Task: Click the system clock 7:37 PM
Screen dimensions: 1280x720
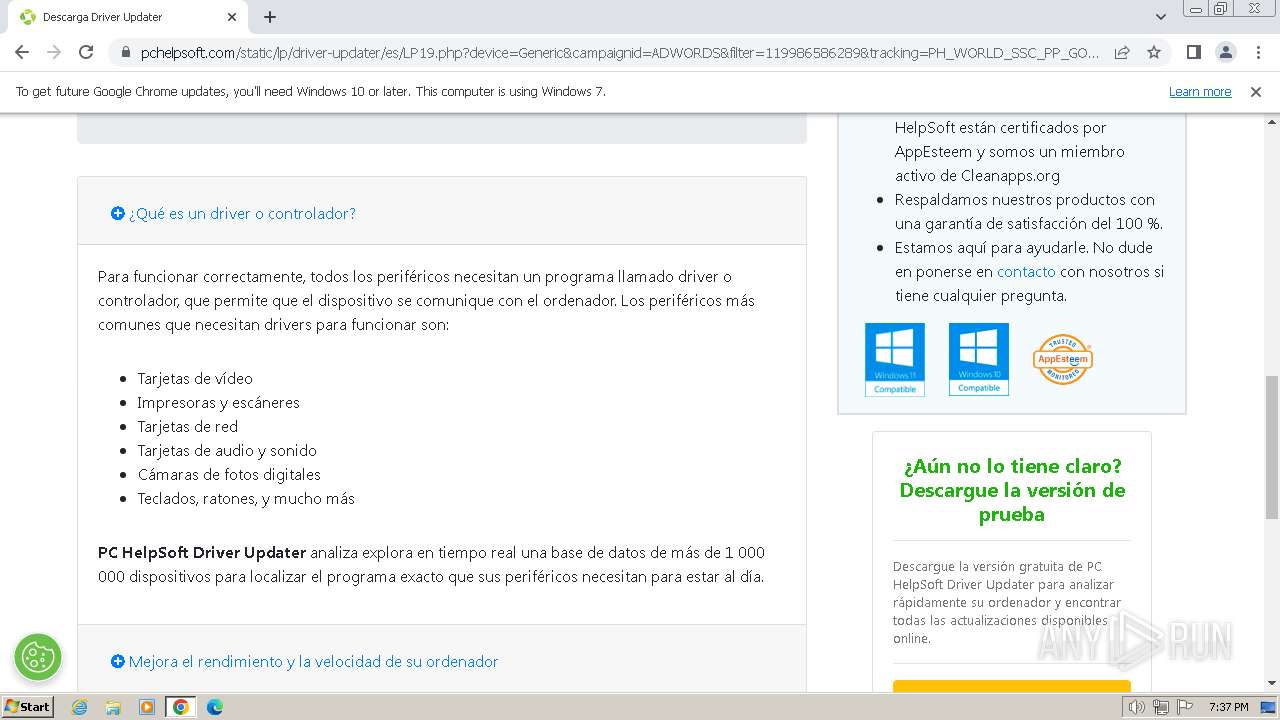Action: pyautogui.click(x=1228, y=707)
